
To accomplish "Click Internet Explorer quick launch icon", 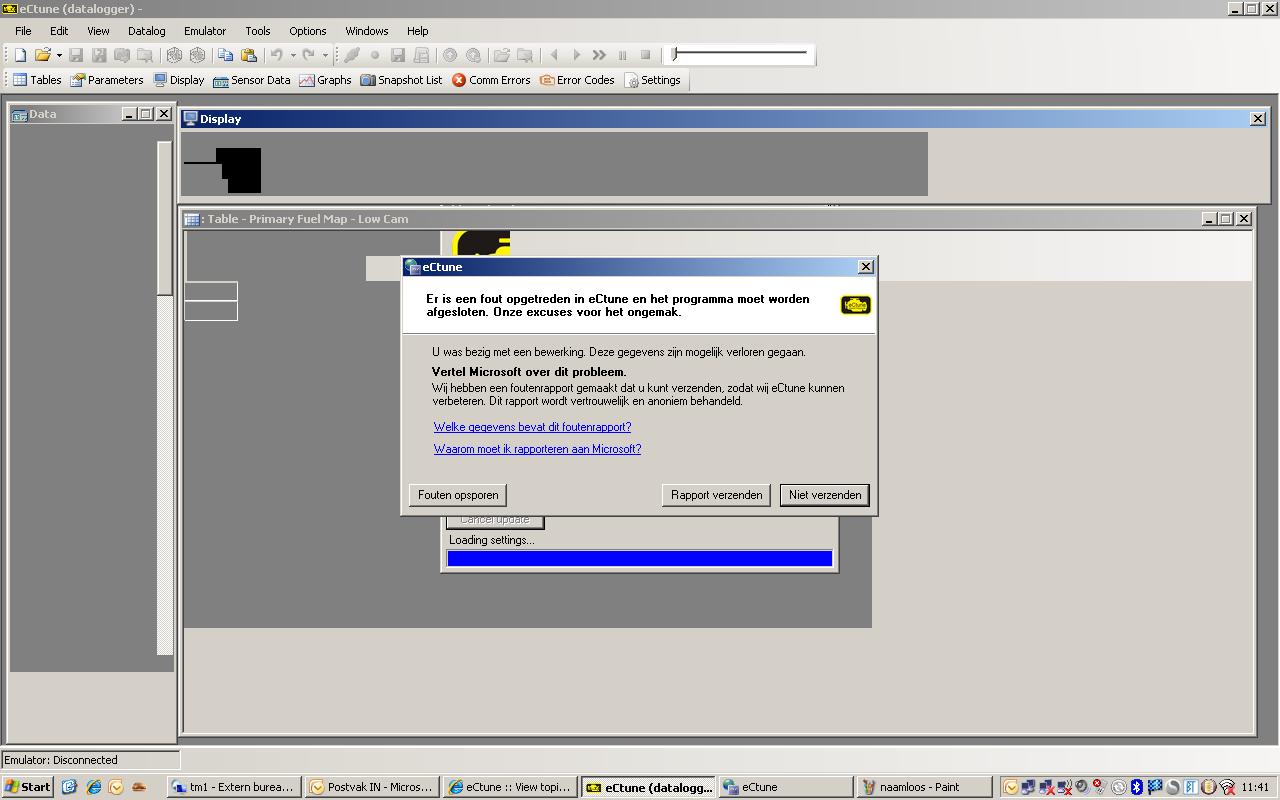I will point(93,787).
